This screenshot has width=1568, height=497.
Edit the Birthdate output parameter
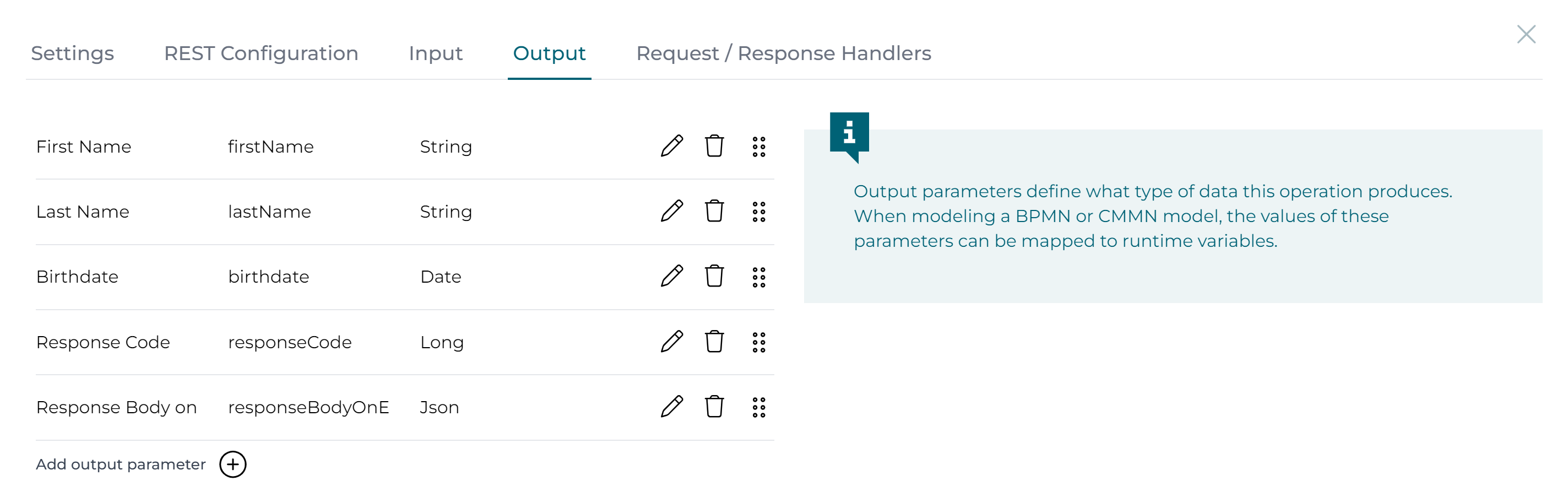click(x=671, y=277)
